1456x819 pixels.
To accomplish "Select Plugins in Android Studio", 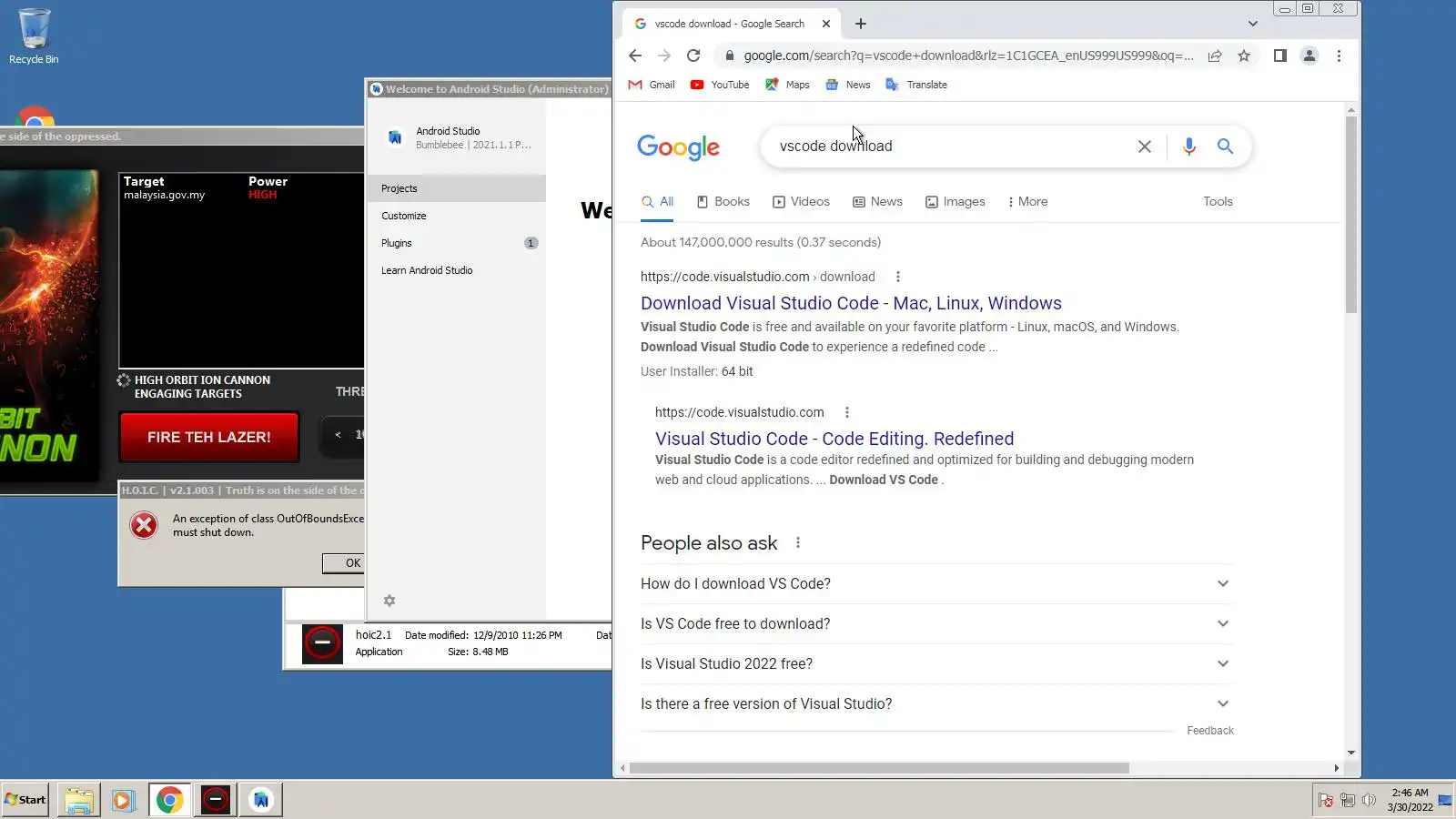I will [x=456, y=243].
